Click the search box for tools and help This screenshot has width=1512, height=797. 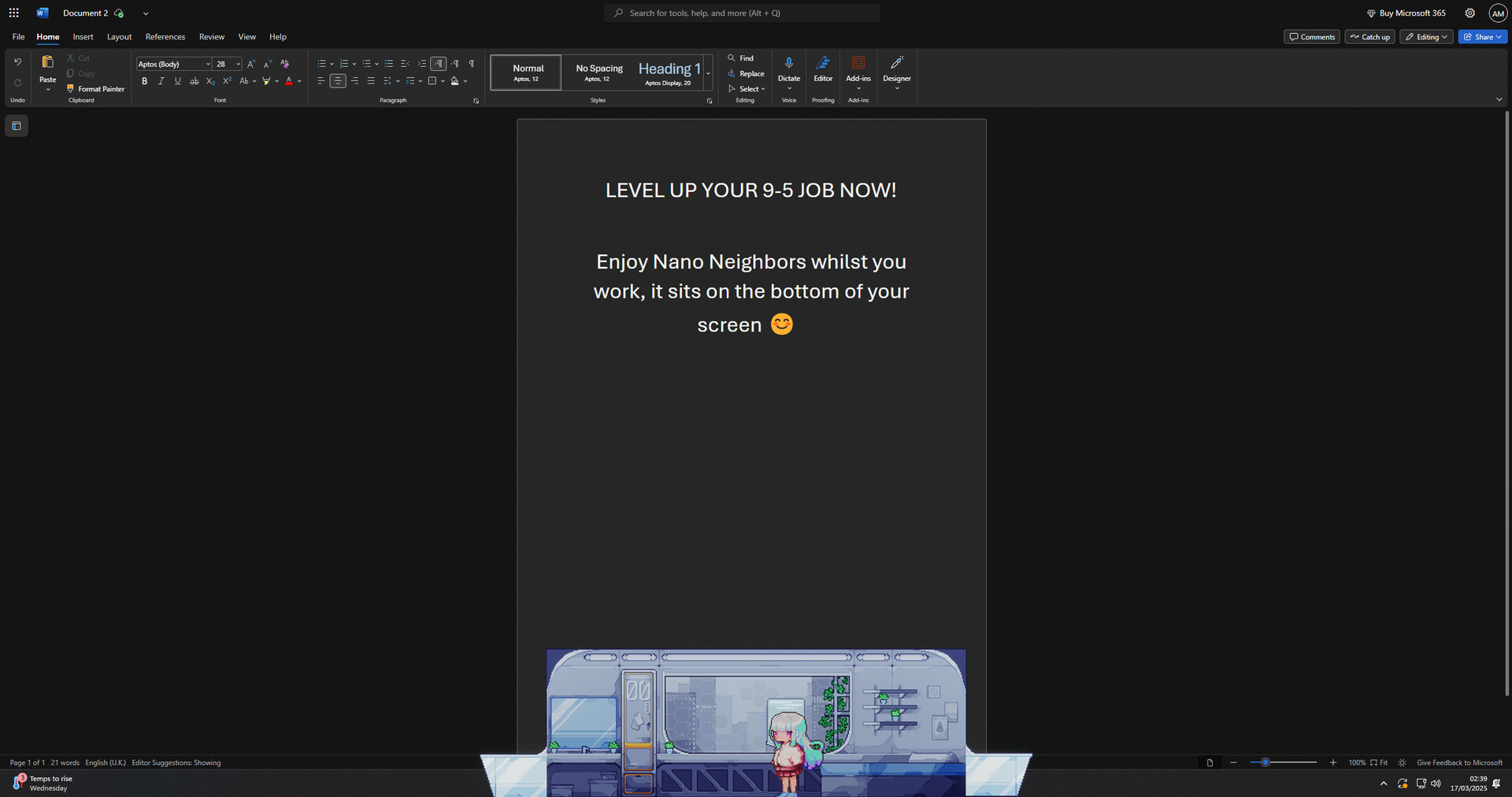point(742,13)
